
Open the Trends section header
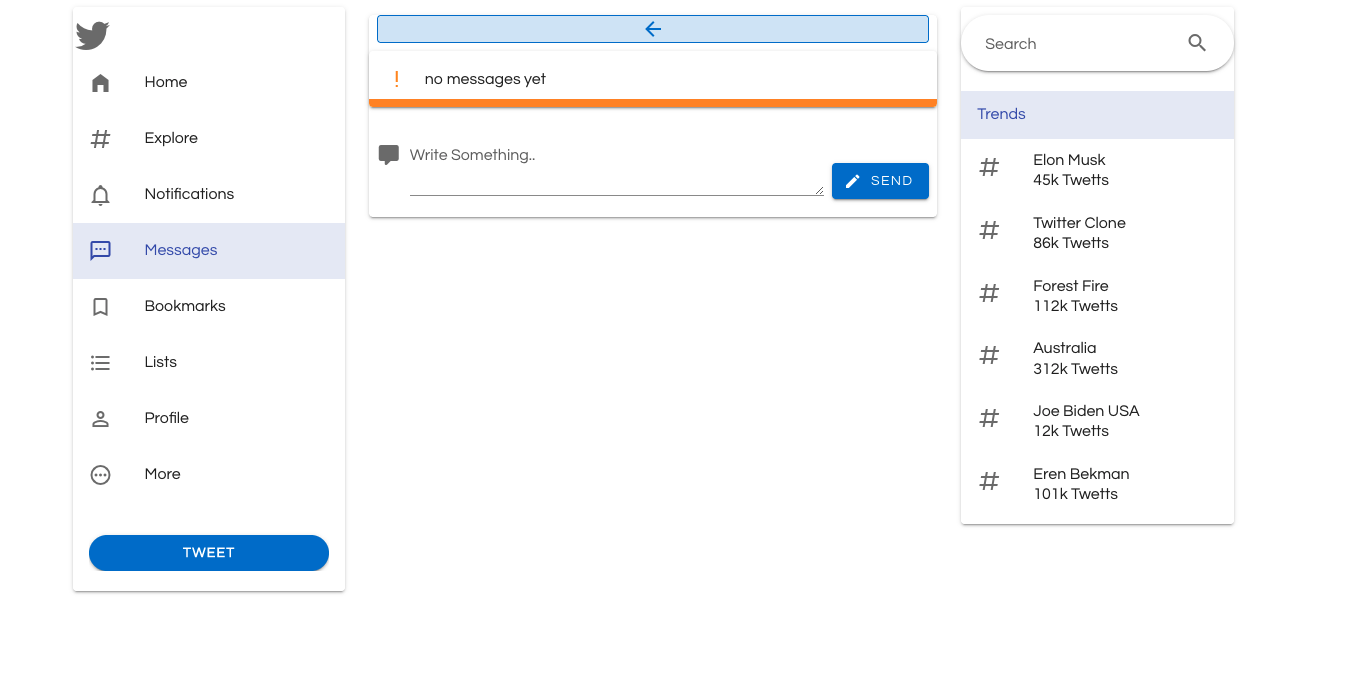1001,114
